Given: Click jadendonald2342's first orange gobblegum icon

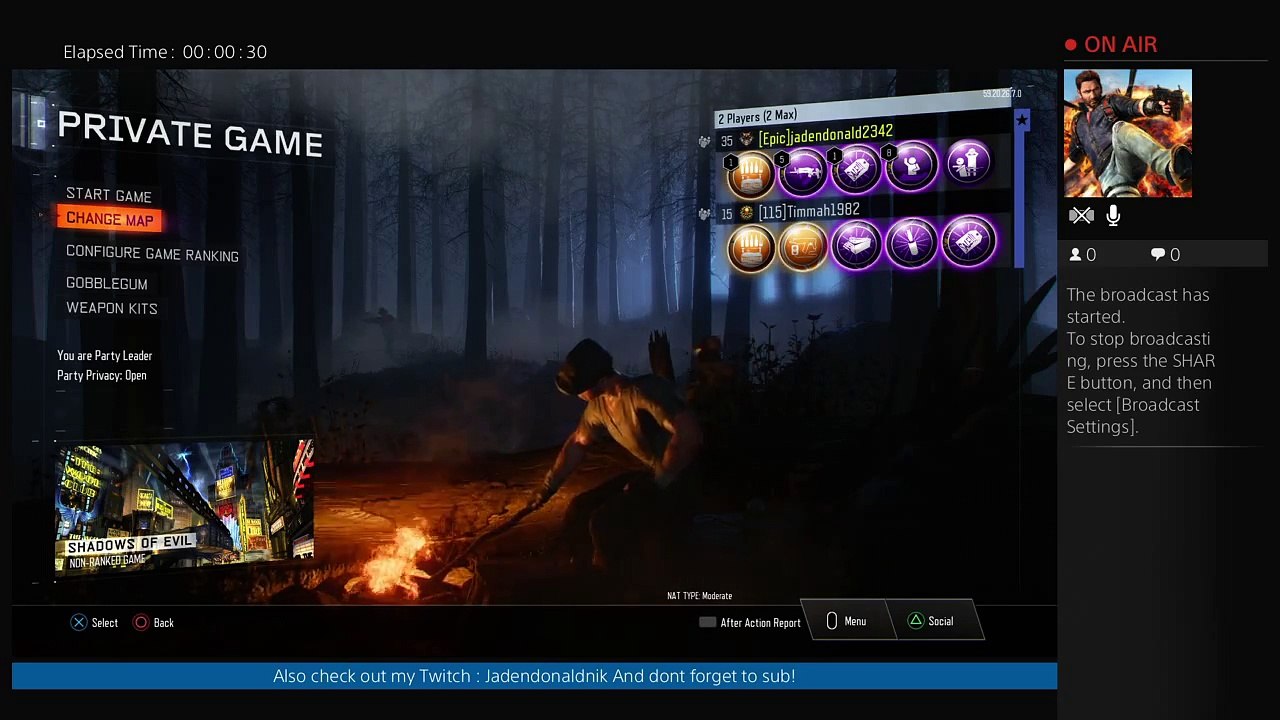Looking at the screenshot, I should 750,173.
